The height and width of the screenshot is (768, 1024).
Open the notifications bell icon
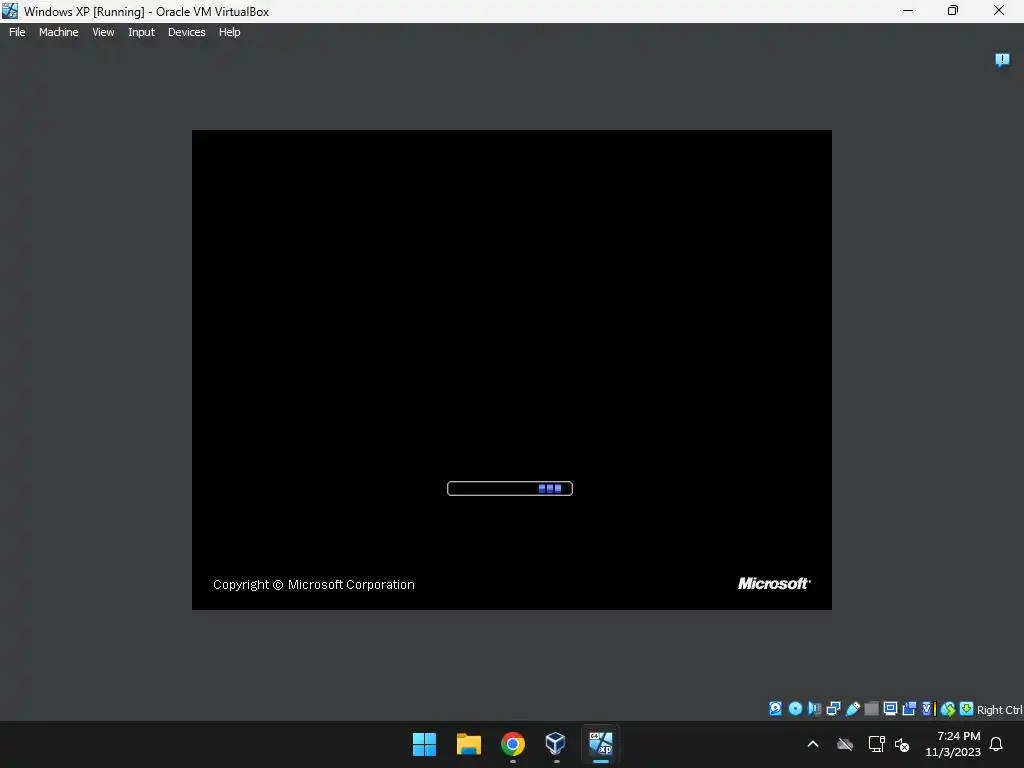pyautogui.click(x=997, y=744)
